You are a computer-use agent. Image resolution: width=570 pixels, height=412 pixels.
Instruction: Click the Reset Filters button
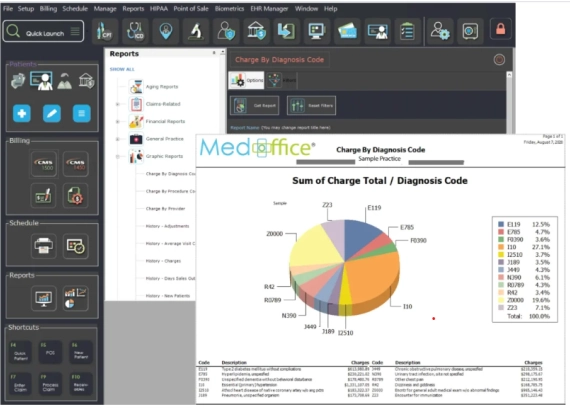(312, 105)
